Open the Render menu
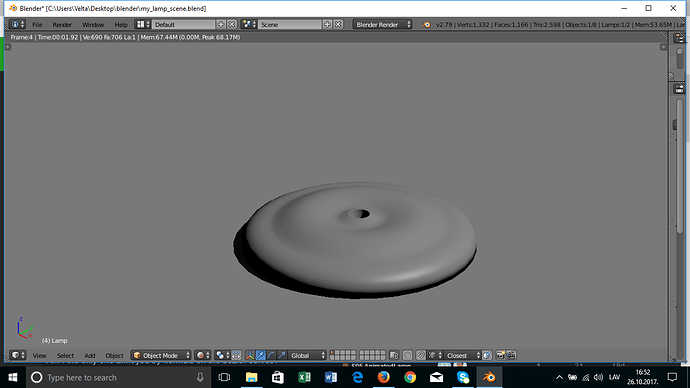The height and width of the screenshot is (388, 690). pos(62,25)
